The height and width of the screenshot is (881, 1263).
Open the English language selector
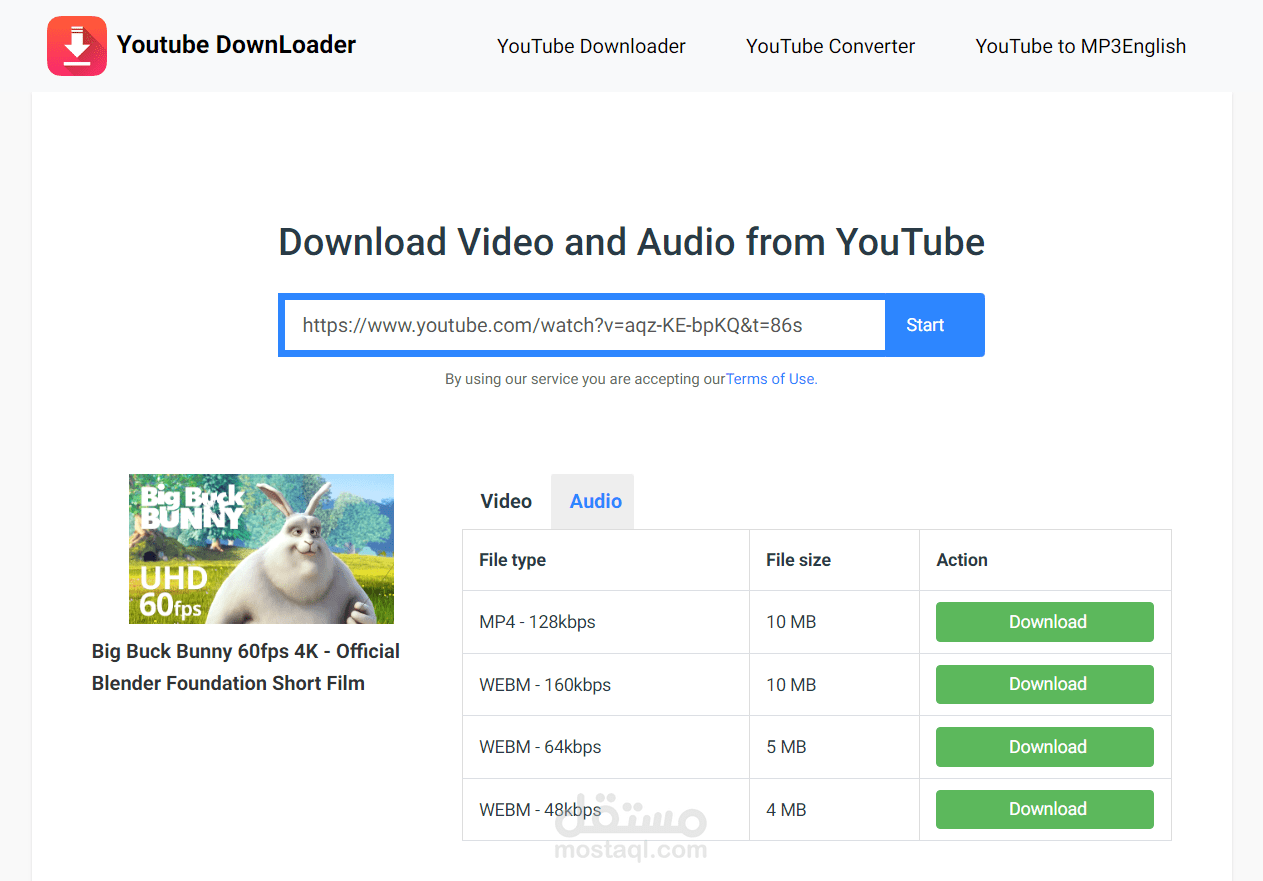tap(1157, 46)
